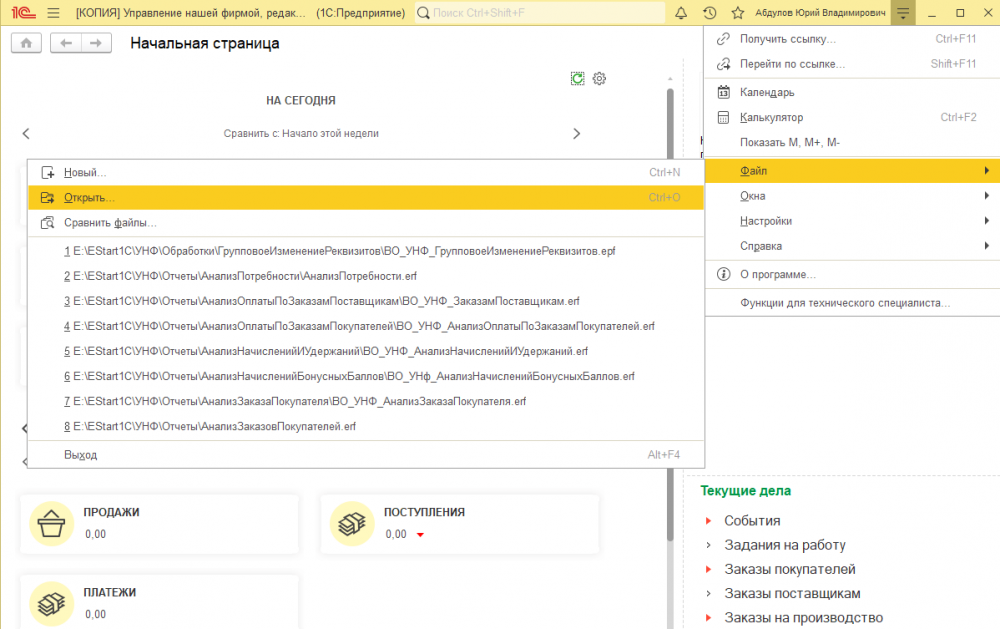Viewport: 1000px width, 629px height.
Task: Expand Задания на работу
Action: tap(709, 545)
